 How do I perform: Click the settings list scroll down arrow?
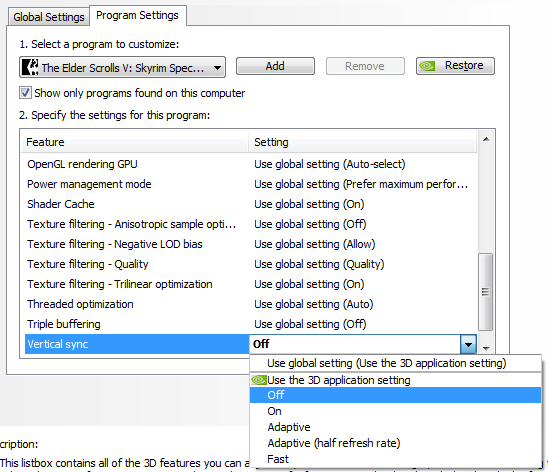point(486,348)
